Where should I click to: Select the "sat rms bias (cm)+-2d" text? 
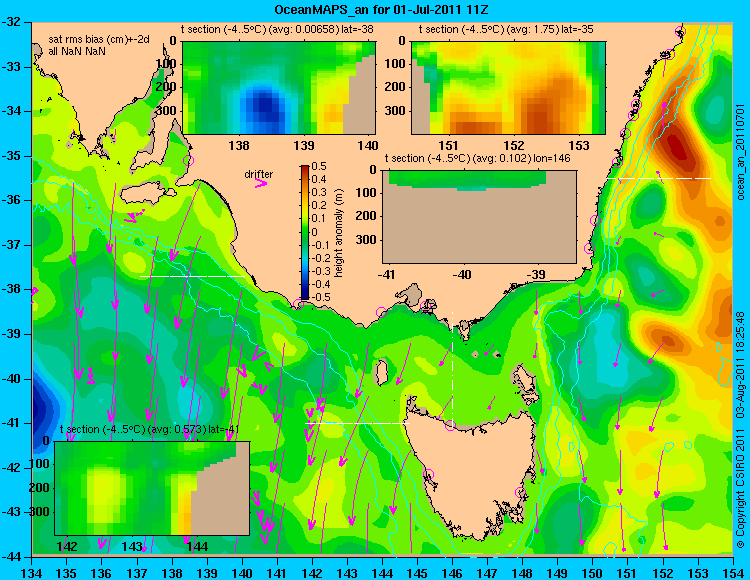click(x=99, y=40)
